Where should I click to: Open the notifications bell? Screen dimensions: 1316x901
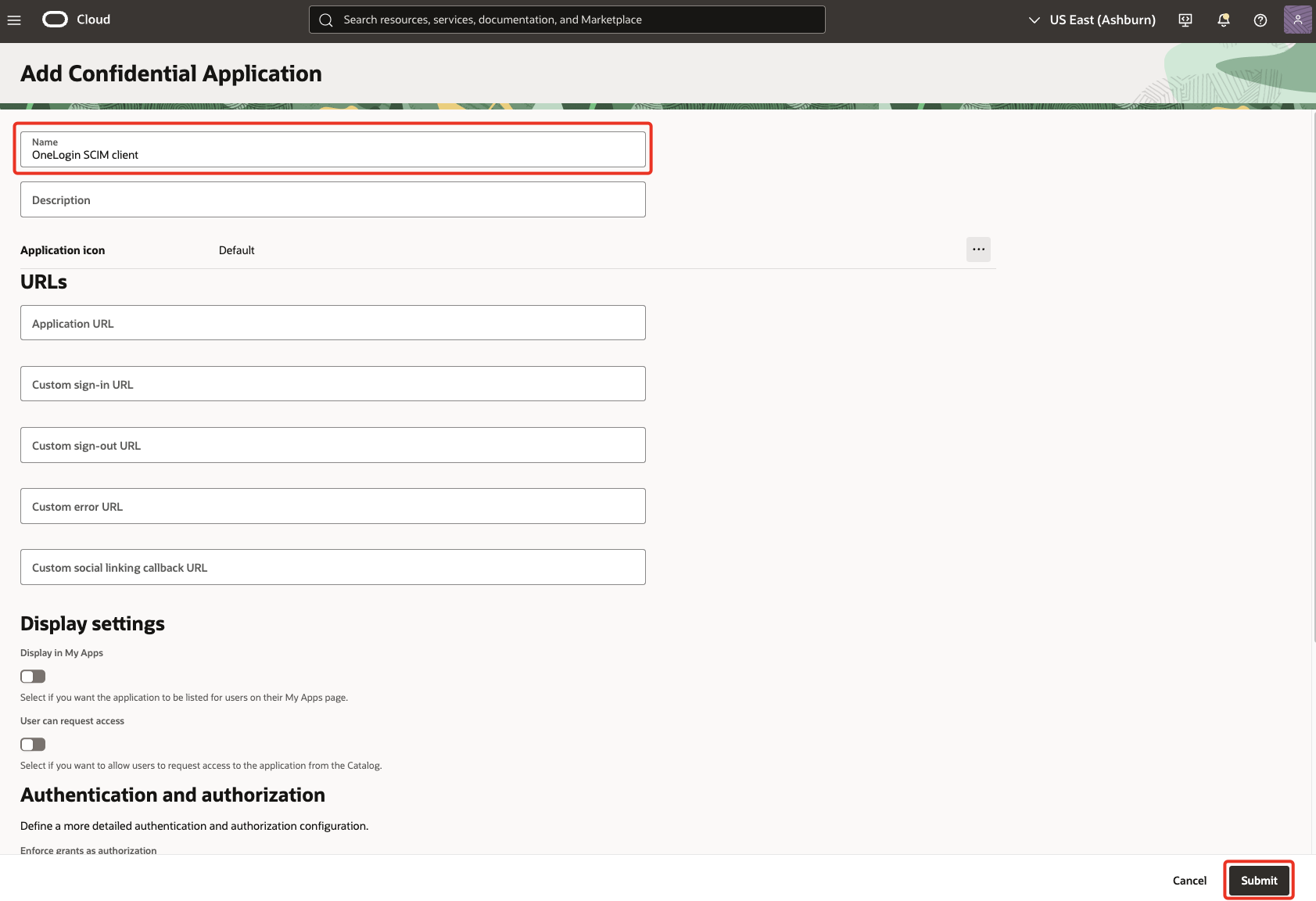point(1222,20)
